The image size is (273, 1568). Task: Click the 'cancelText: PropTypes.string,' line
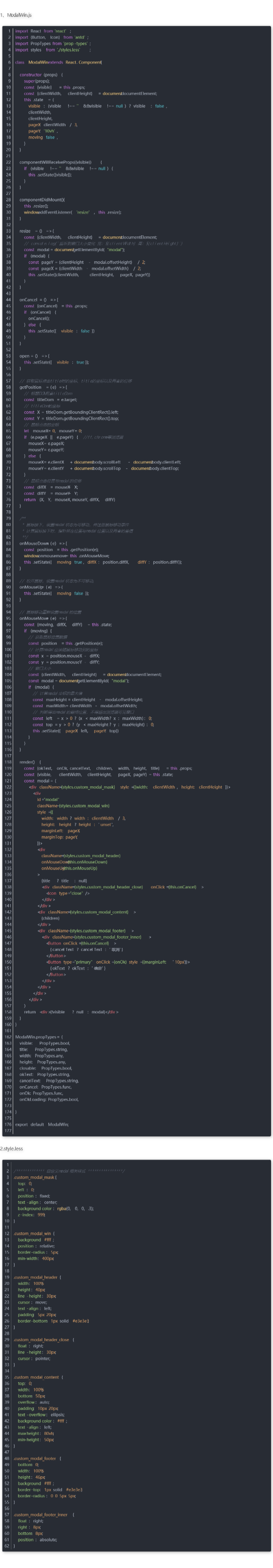(x=49, y=1081)
